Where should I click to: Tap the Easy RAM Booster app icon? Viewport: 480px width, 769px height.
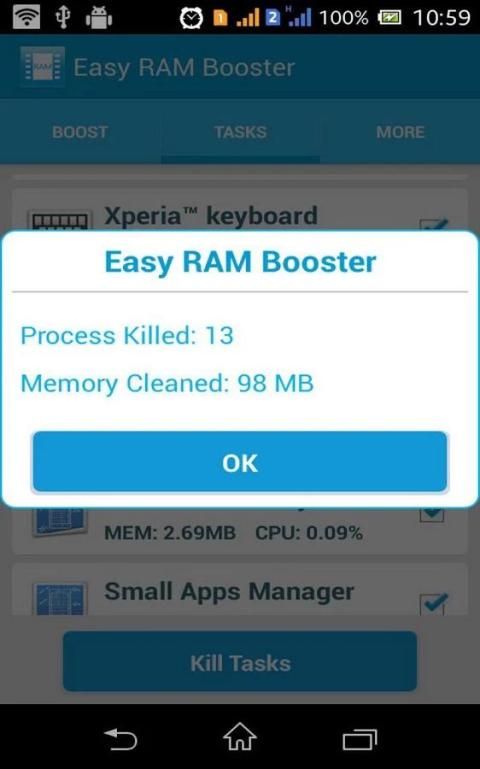click(x=43, y=67)
